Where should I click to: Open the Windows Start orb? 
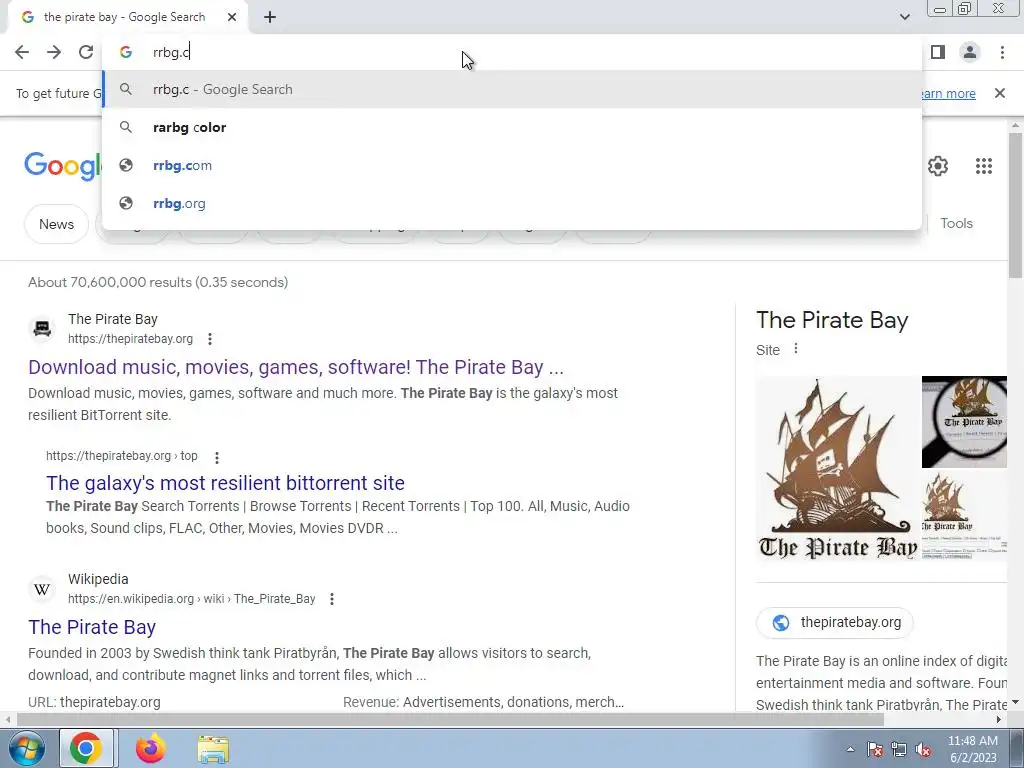[x=26, y=748]
